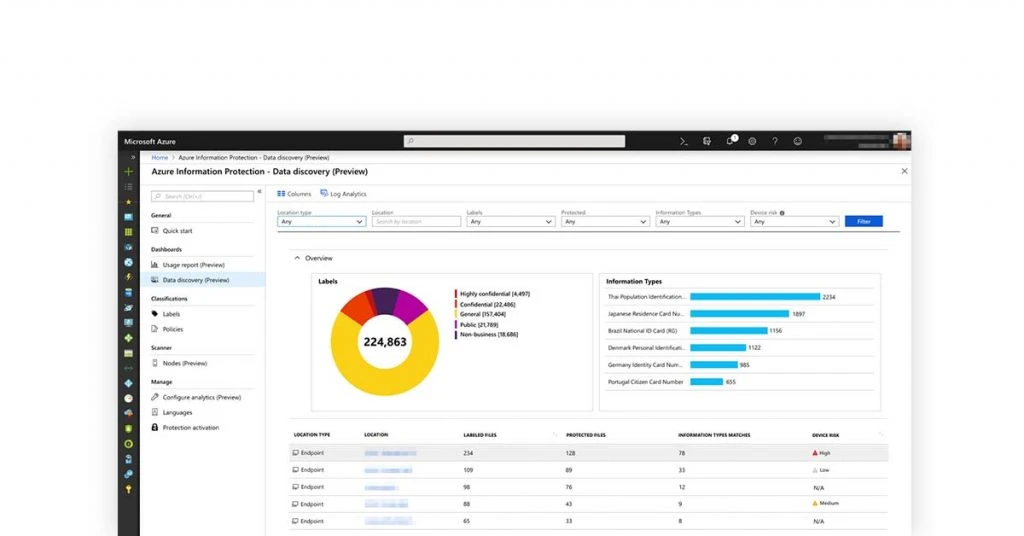1024x536 pixels.
Task: Click the Quick start icon
Action: click(x=155, y=230)
